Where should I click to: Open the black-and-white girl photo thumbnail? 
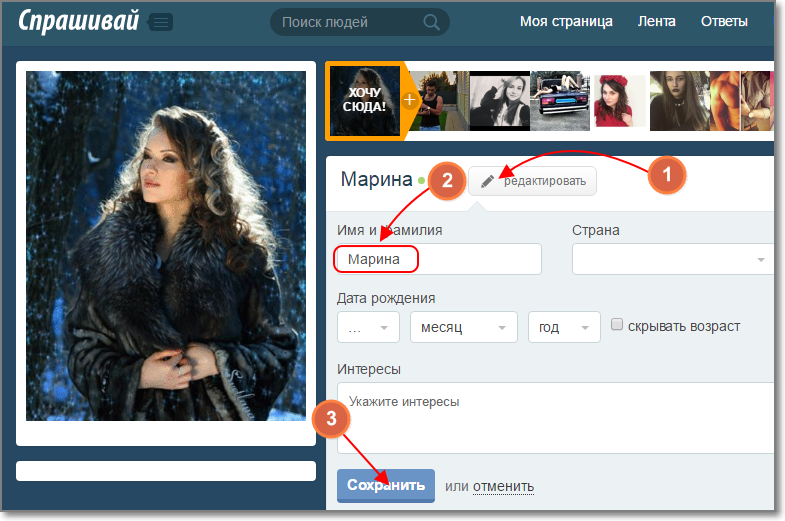click(499, 101)
